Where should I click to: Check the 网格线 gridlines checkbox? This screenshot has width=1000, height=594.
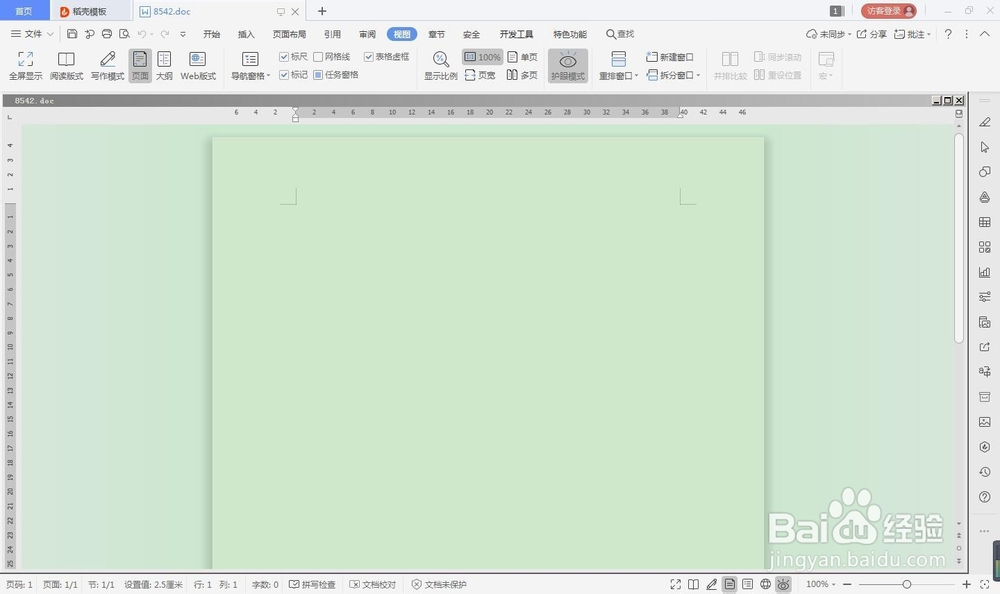tap(318, 57)
